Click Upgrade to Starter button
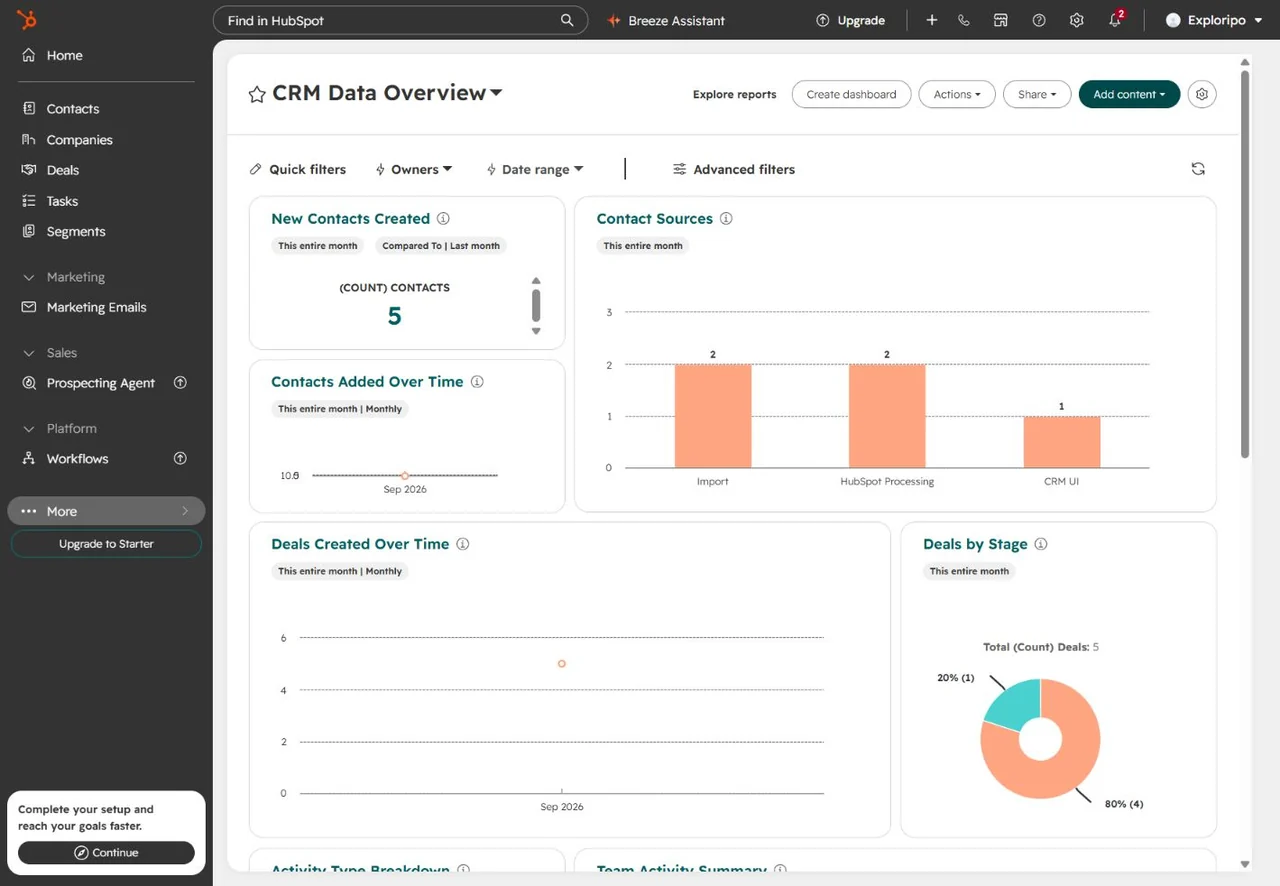 [106, 544]
